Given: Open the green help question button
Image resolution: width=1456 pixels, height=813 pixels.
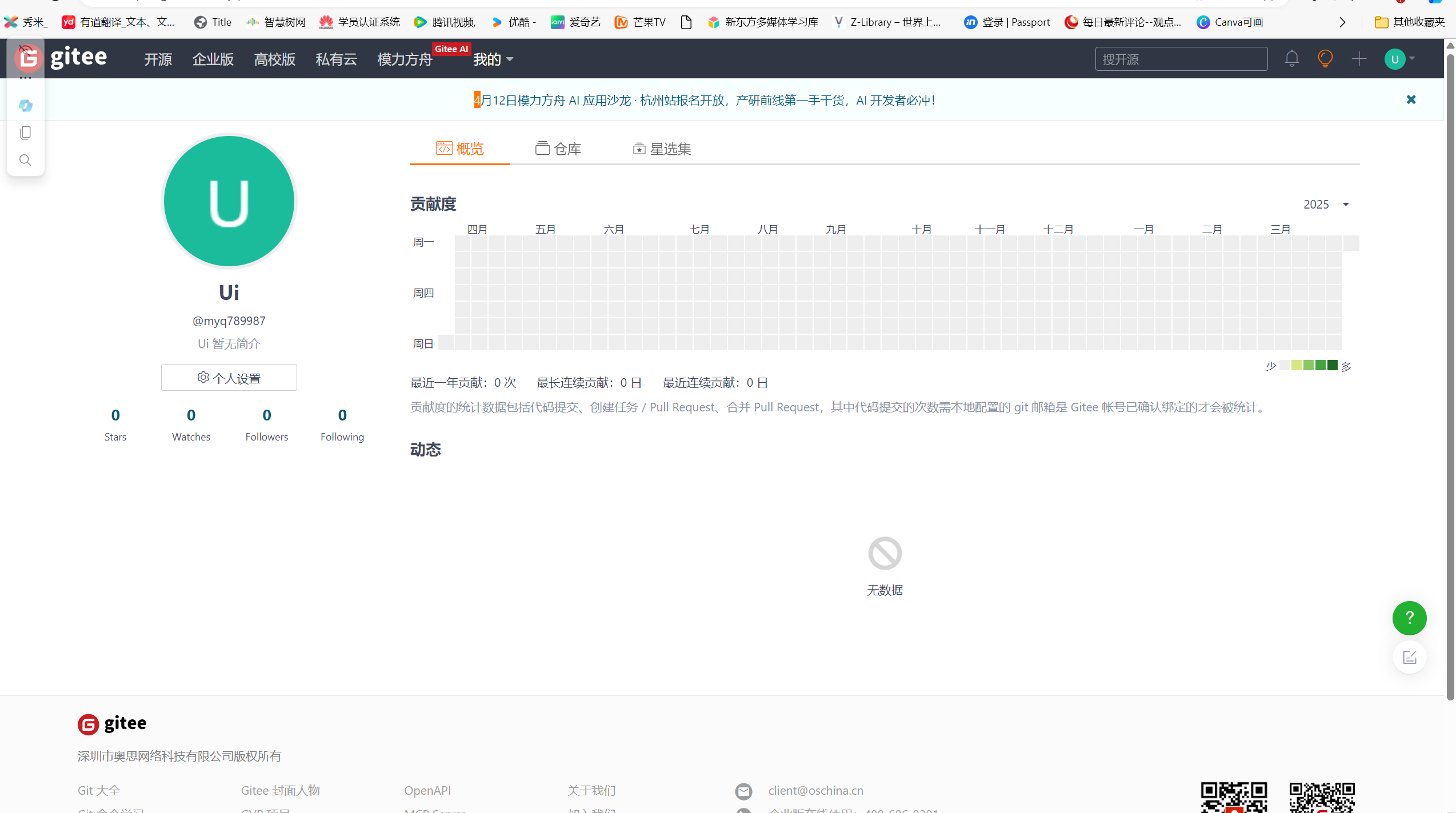Looking at the screenshot, I should 1409,618.
